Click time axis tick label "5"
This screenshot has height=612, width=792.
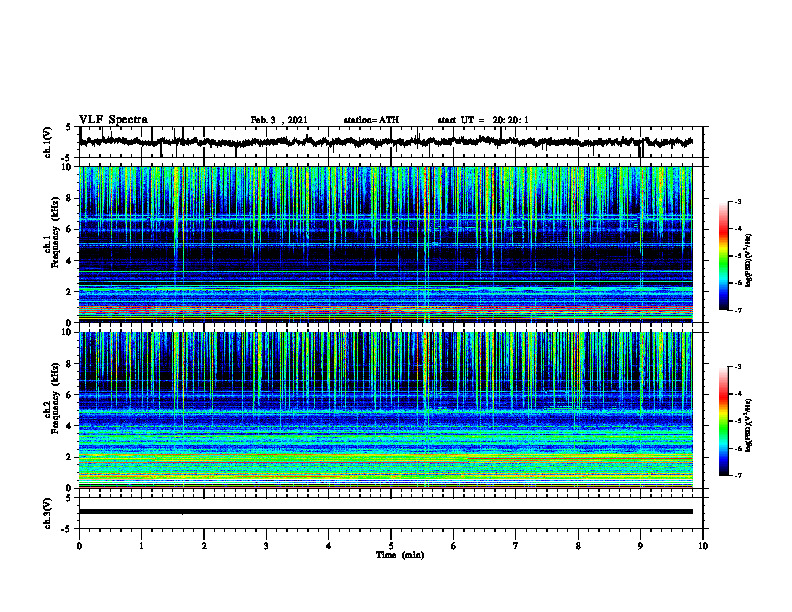(x=391, y=546)
